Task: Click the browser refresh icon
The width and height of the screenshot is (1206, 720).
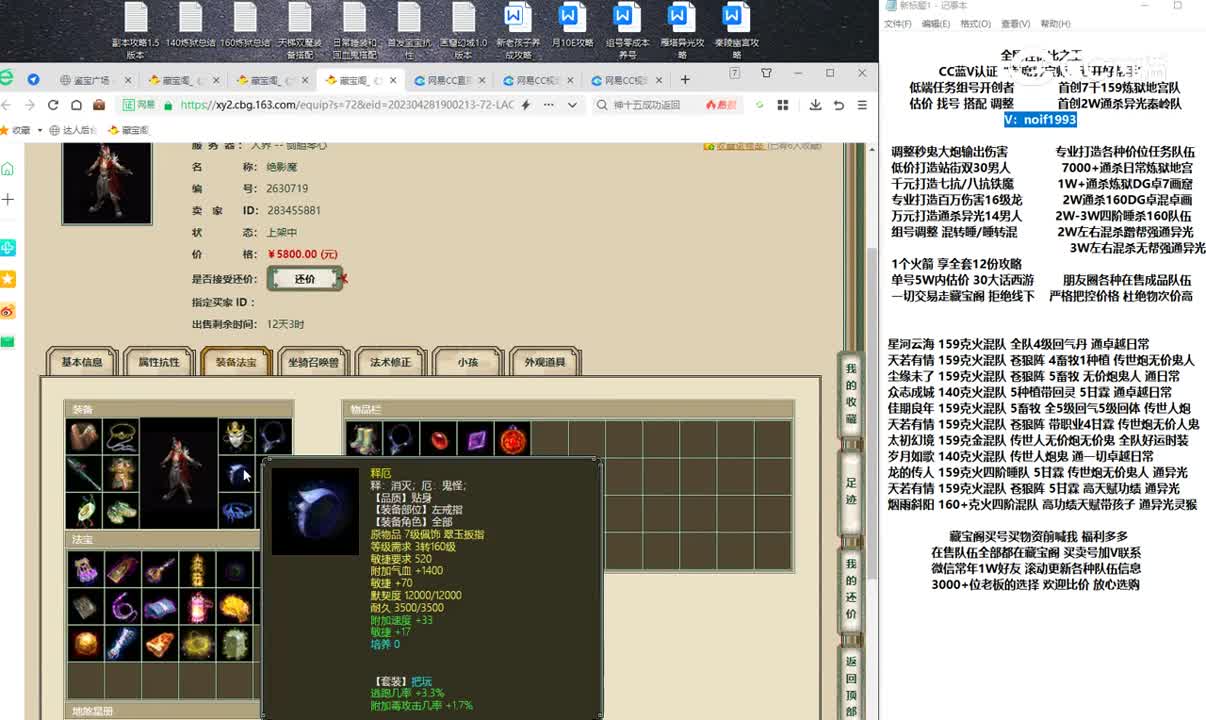Action: [x=54, y=105]
